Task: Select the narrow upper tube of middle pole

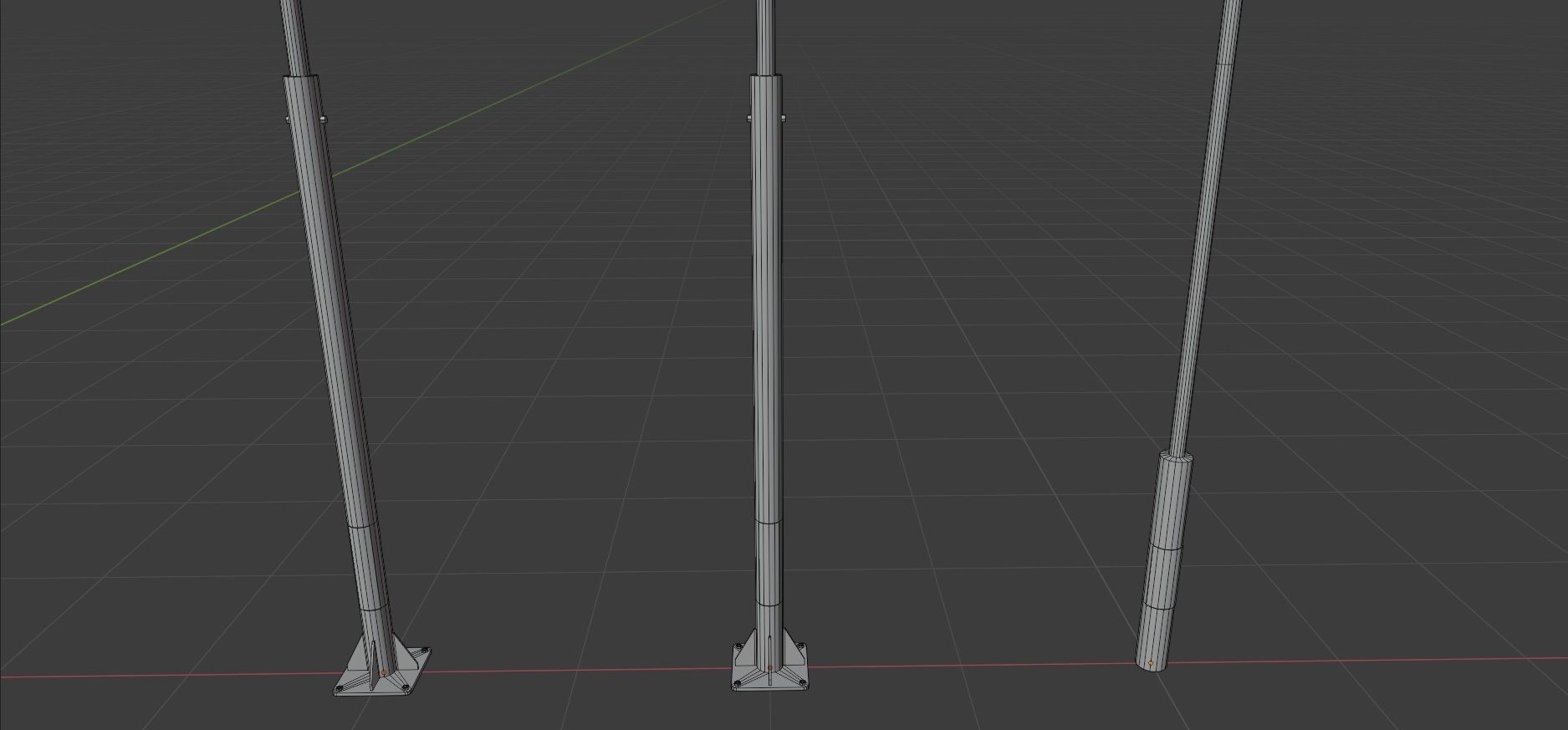Action: pos(768,38)
